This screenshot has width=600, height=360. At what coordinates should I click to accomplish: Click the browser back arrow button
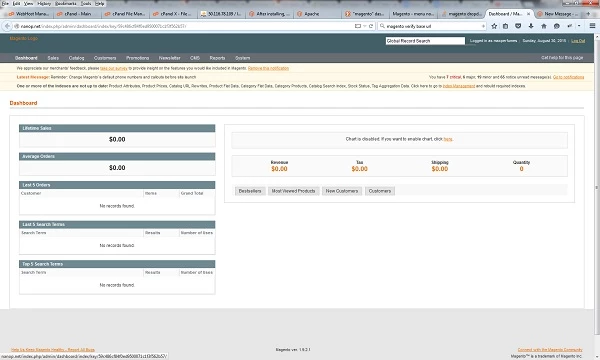(7, 26)
